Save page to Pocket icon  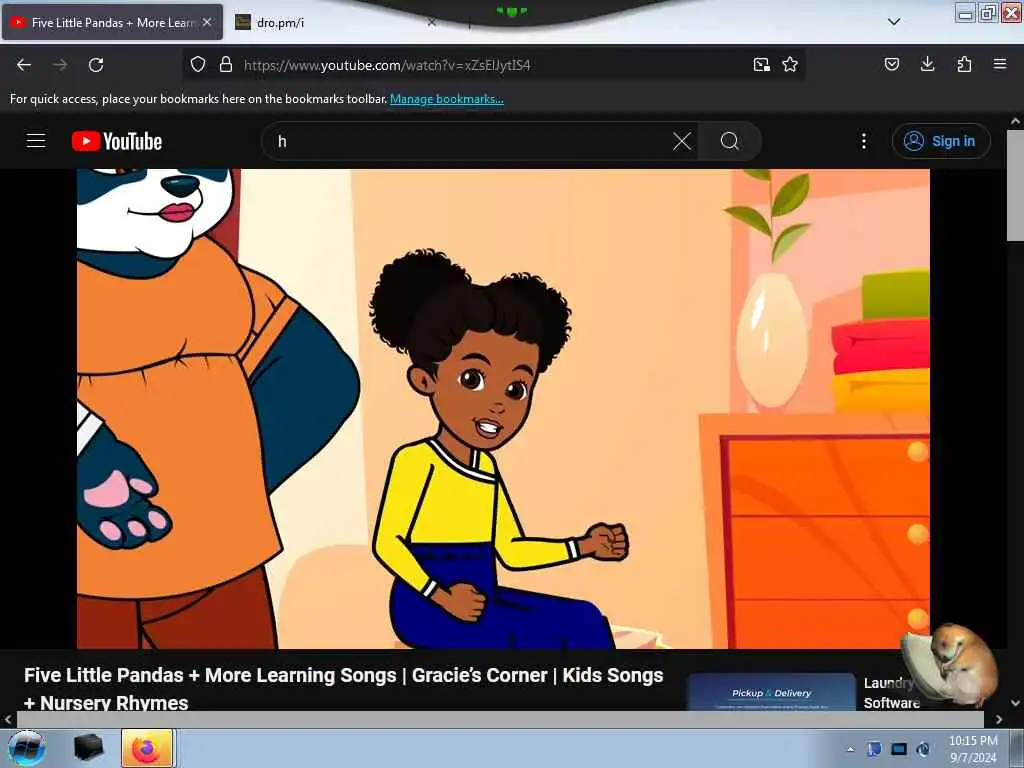[891, 64]
